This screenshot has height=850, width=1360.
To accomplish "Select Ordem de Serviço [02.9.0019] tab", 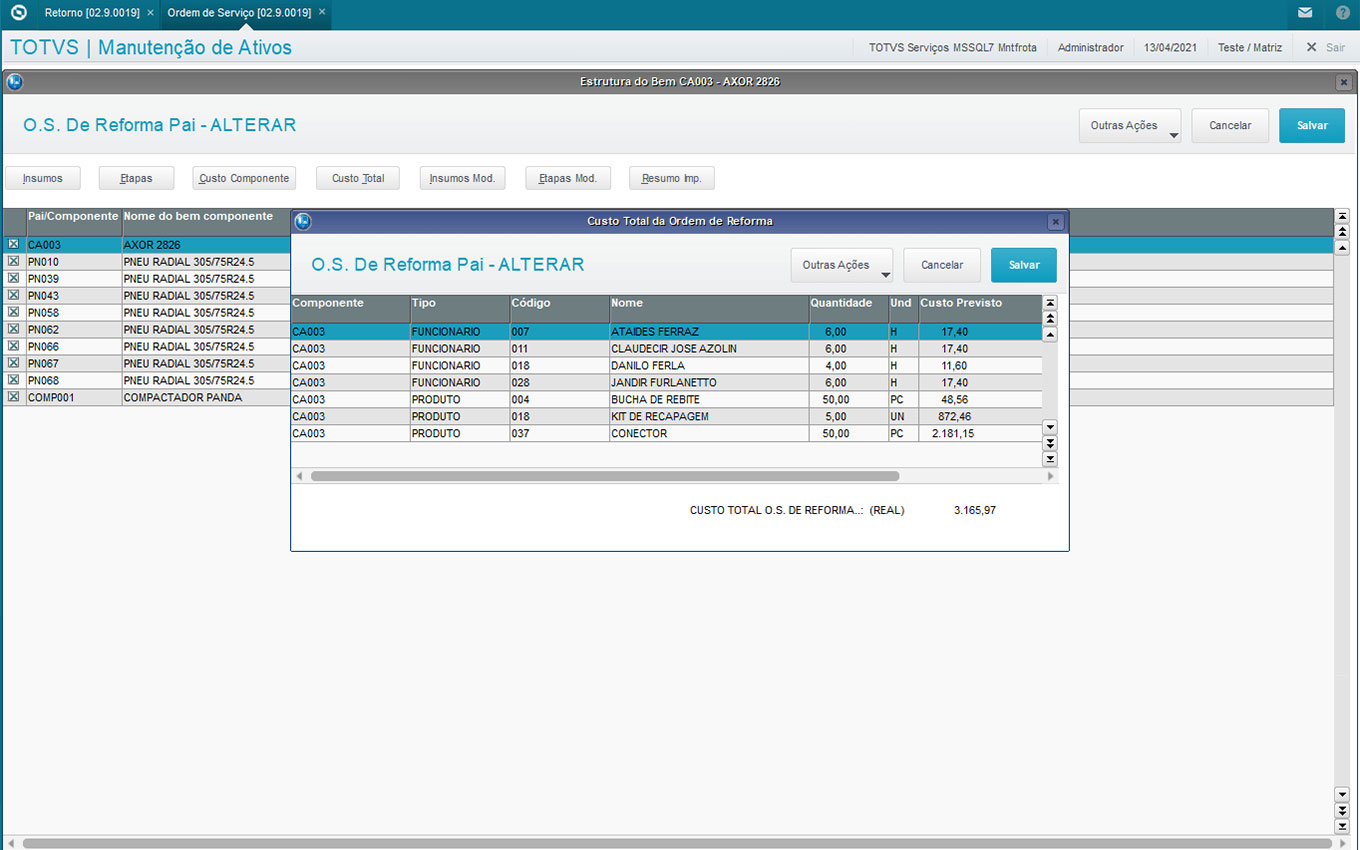I will point(239,14).
